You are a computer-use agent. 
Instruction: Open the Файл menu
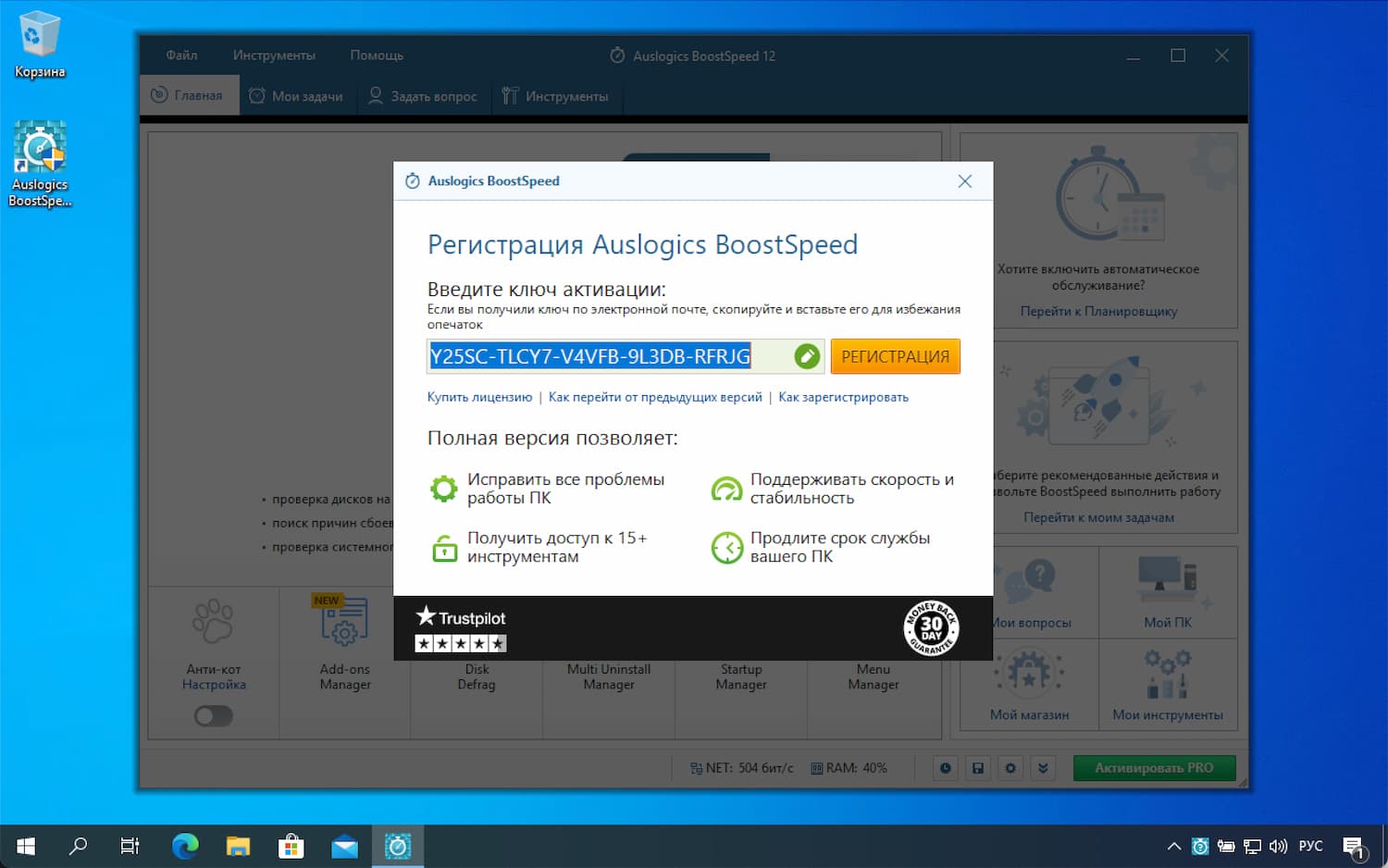click(x=181, y=56)
